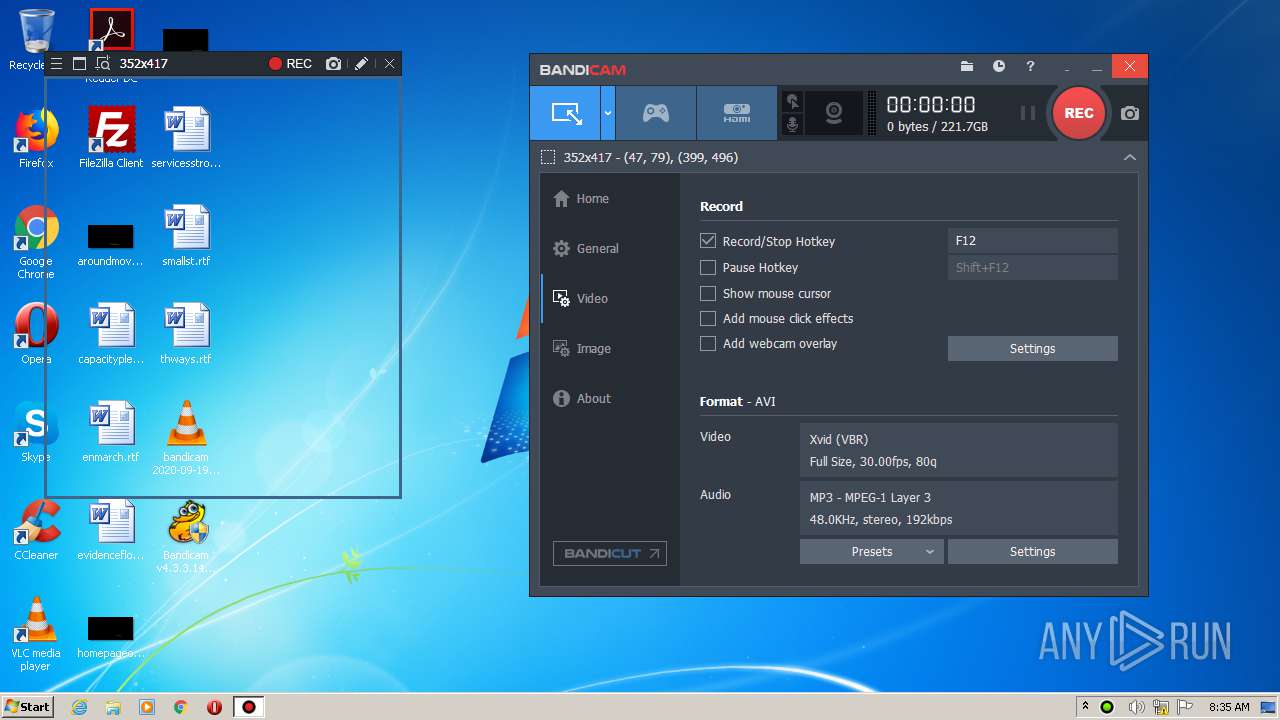The image size is (1280, 720).
Task: Open the capture frame hamburger menu
Action: (56, 63)
